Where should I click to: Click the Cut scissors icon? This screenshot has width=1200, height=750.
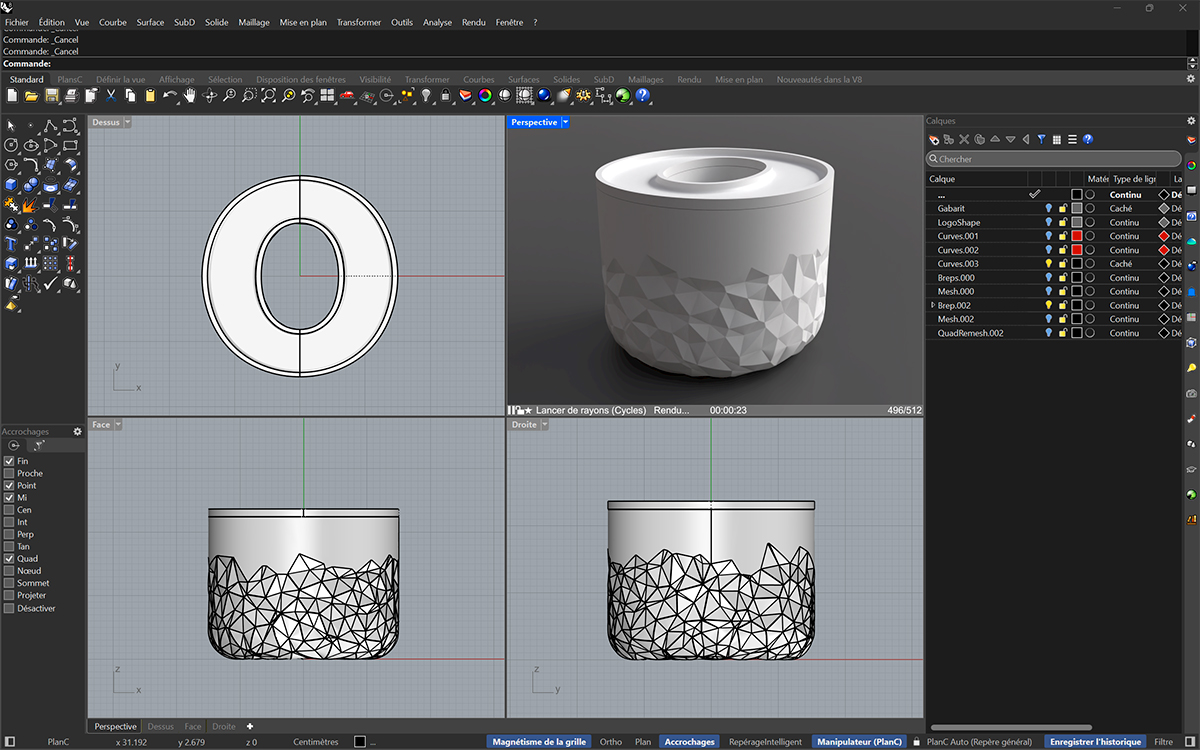pyautogui.click(x=111, y=96)
